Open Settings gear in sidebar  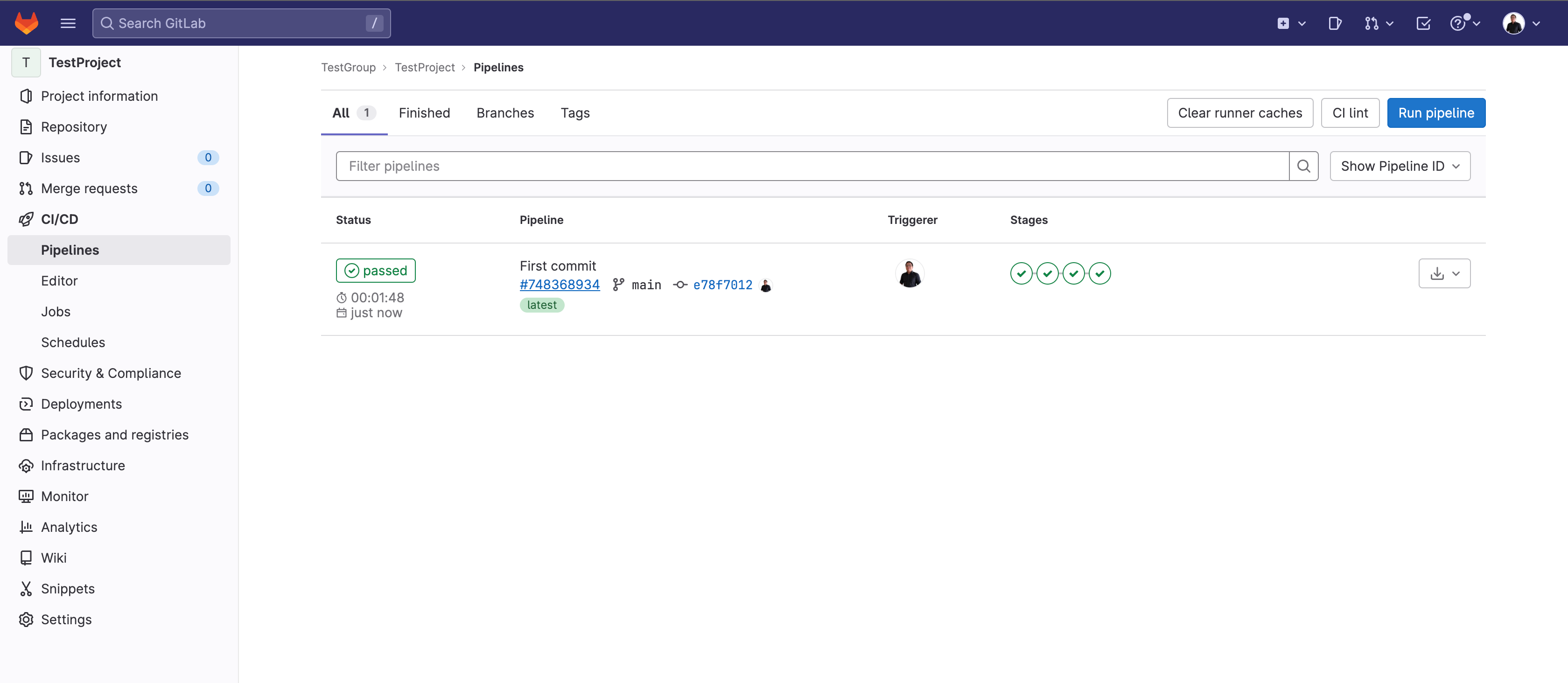(66, 619)
